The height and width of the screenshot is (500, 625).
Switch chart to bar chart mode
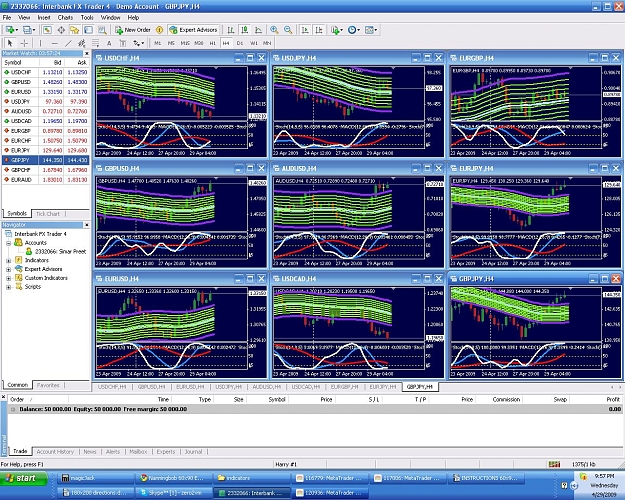(231, 30)
